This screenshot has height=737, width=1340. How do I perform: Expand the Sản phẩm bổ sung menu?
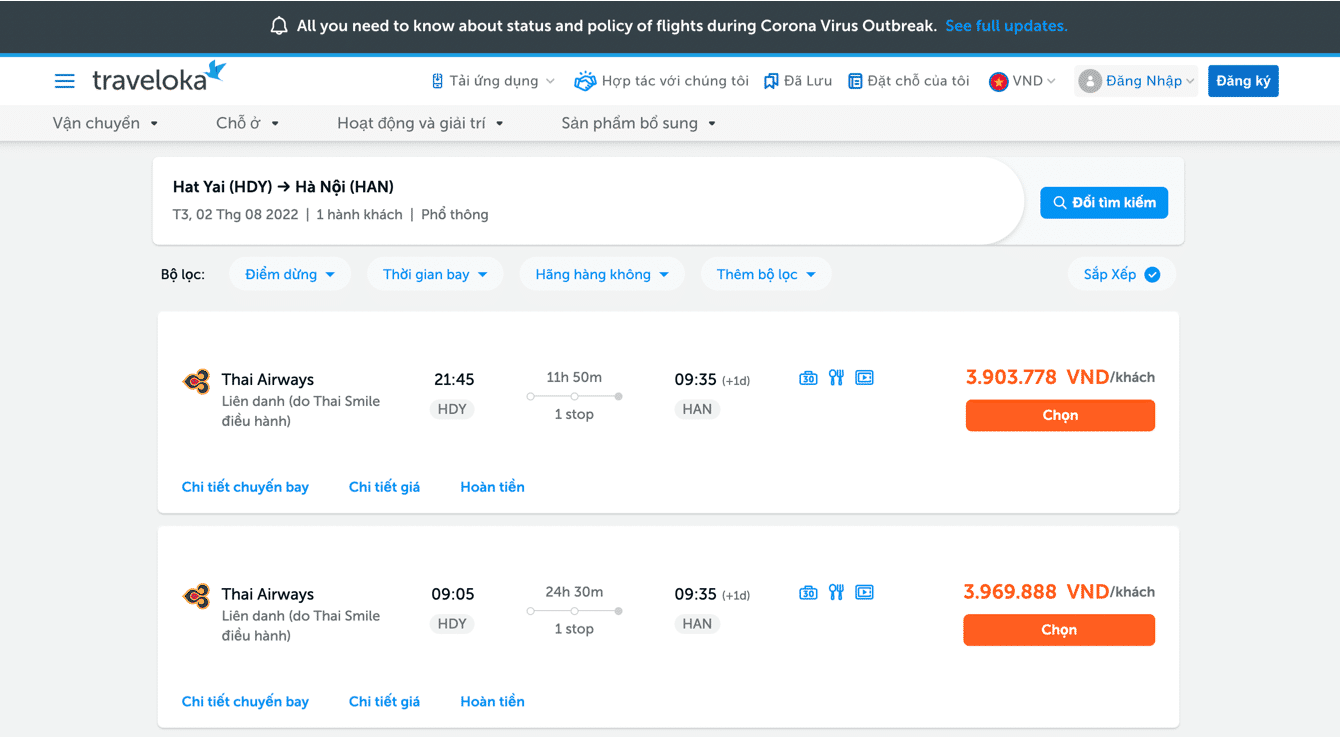639,123
